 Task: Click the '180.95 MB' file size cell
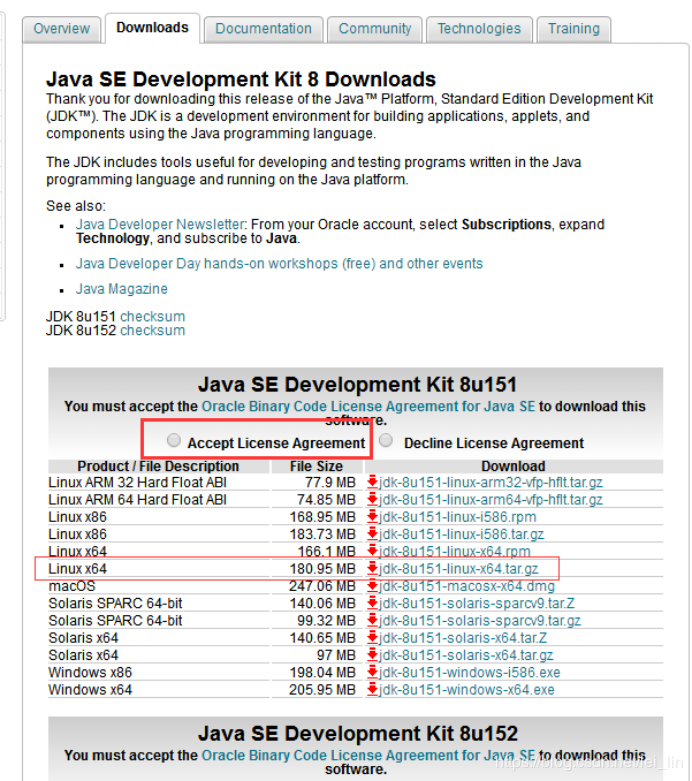tap(322, 569)
